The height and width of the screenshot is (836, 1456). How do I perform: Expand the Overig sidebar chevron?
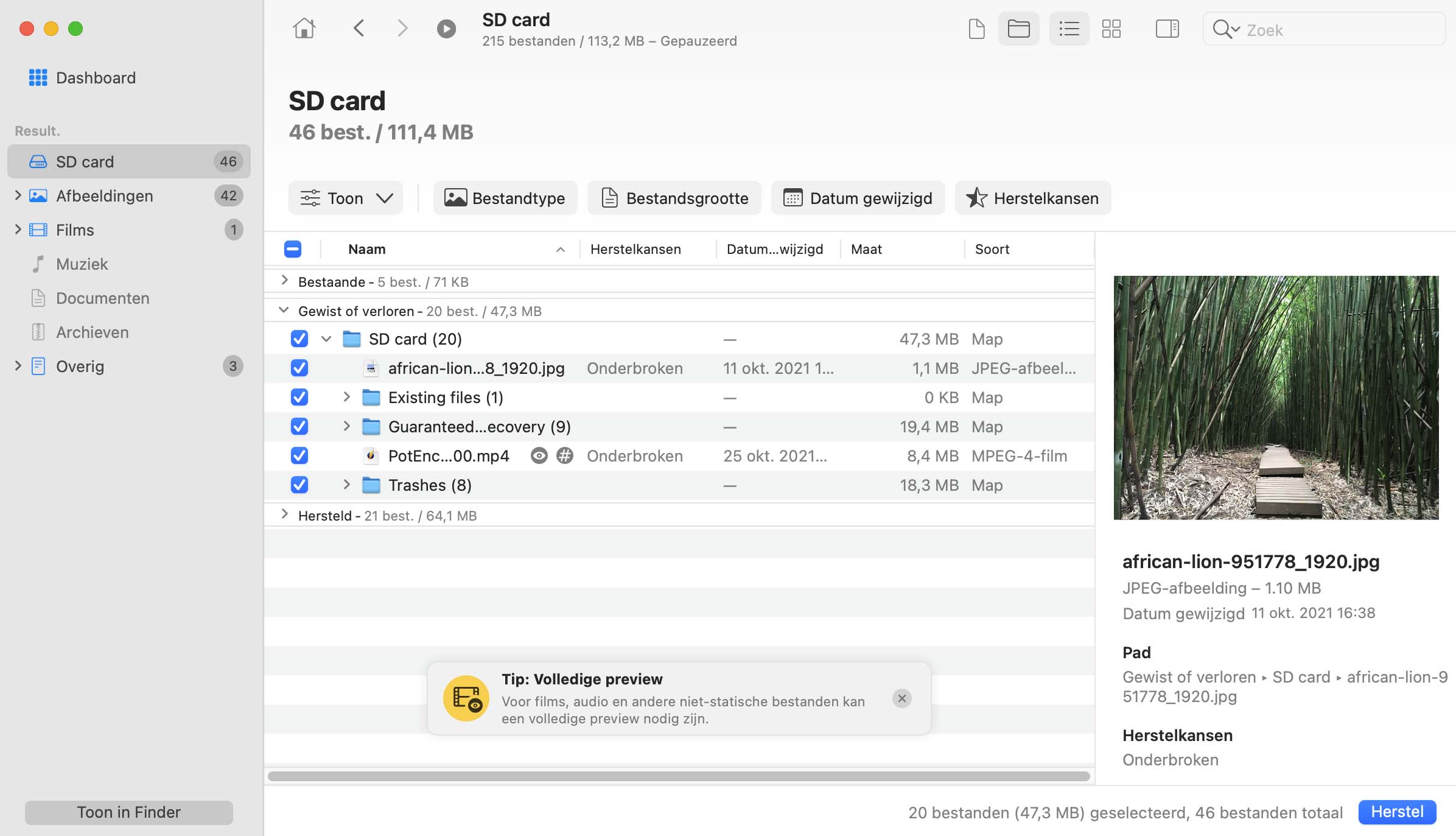[x=18, y=366]
